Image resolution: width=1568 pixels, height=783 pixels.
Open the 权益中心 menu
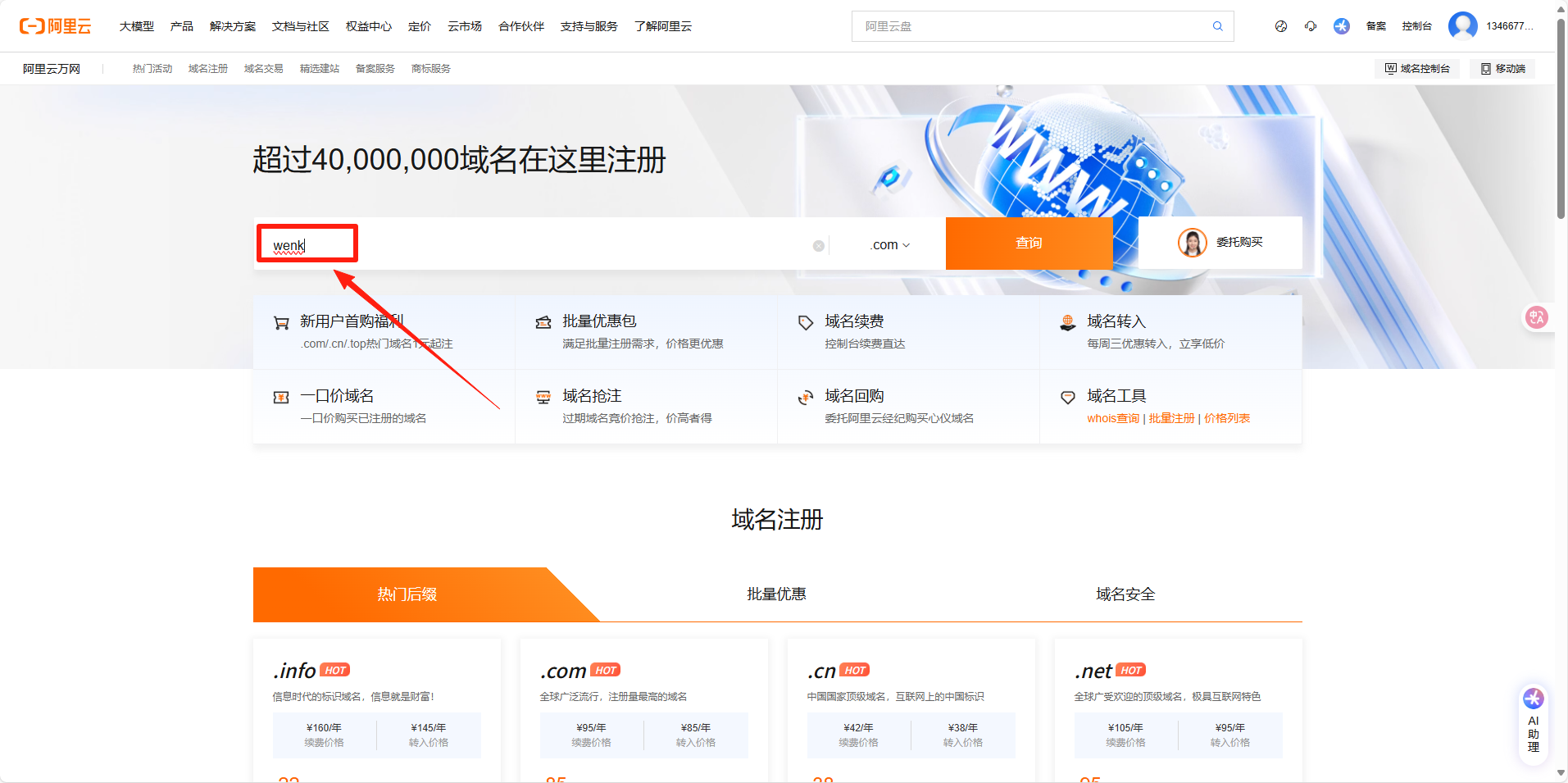pyautogui.click(x=369, y=26)
